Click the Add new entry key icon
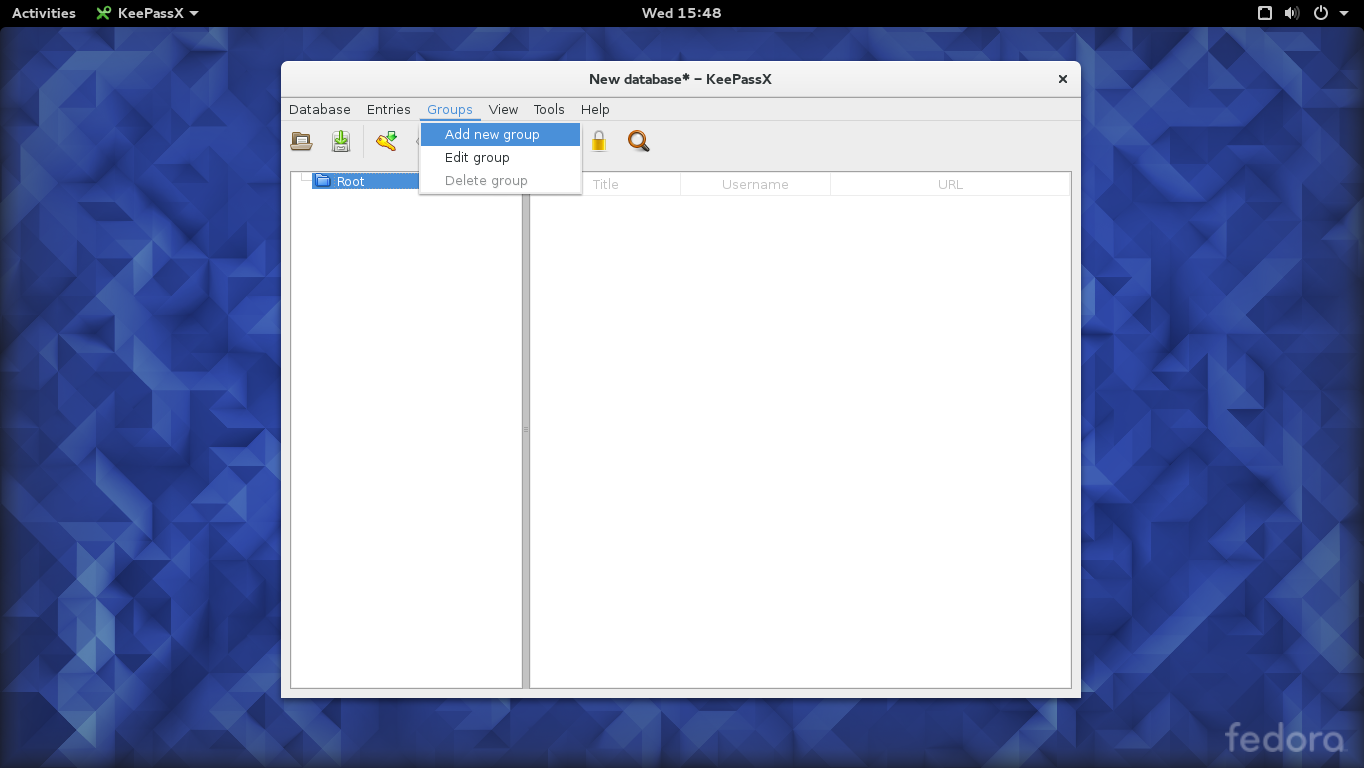The height and width of the screenshot is (768, 1364). tap(386, 141)
